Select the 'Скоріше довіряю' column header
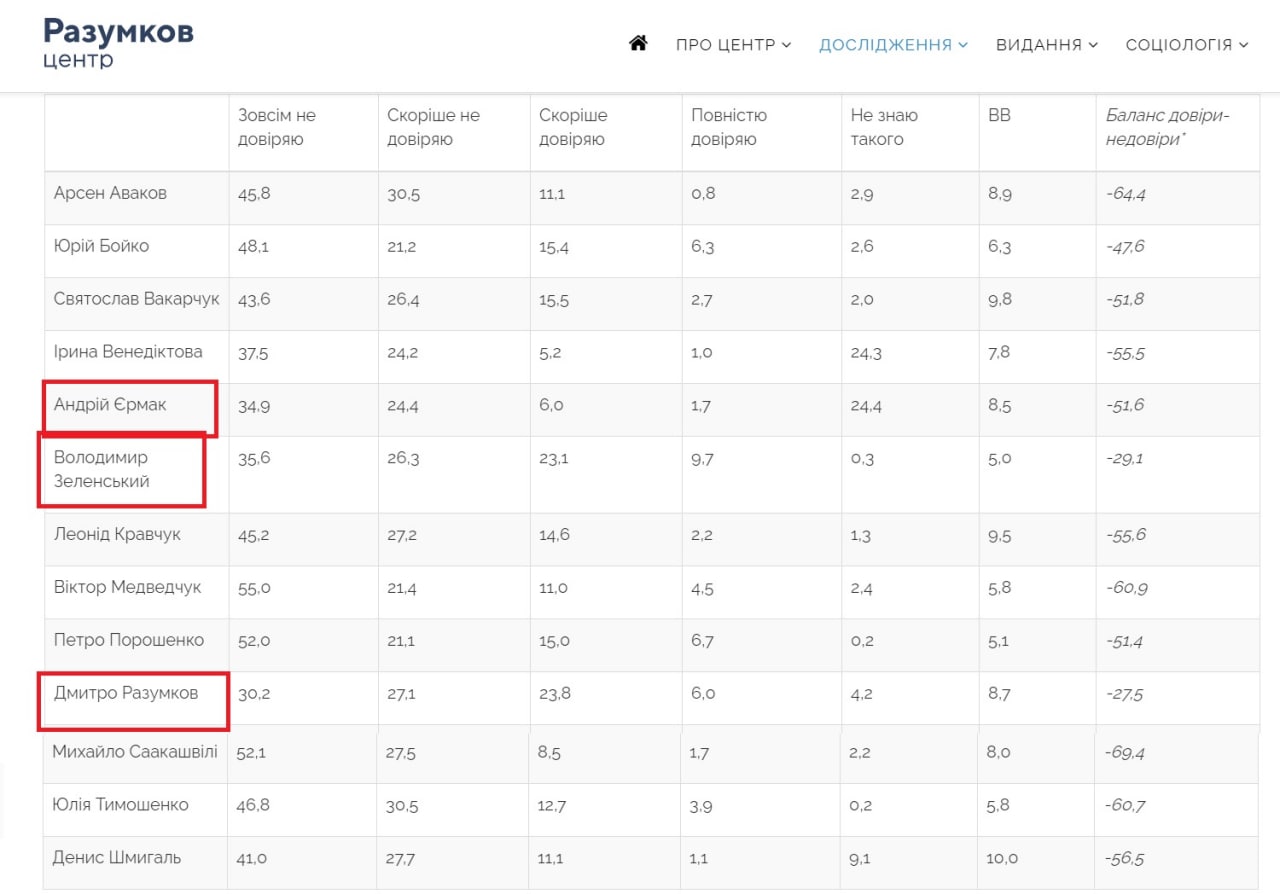The height and width of the screenshot is (894, 1280). click(573, 127)
